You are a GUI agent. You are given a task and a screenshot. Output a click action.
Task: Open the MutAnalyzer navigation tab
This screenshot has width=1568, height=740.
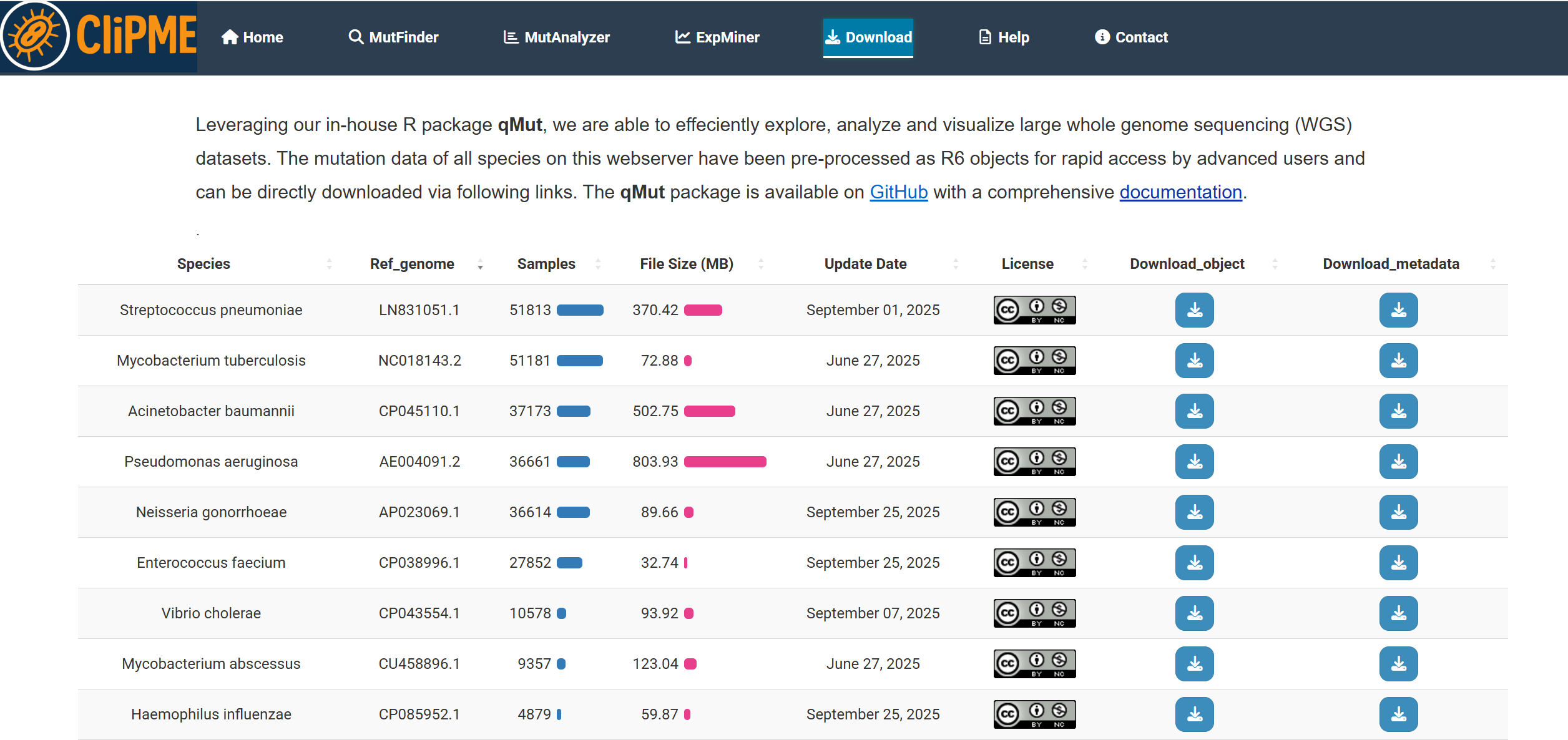coord(557,37)
